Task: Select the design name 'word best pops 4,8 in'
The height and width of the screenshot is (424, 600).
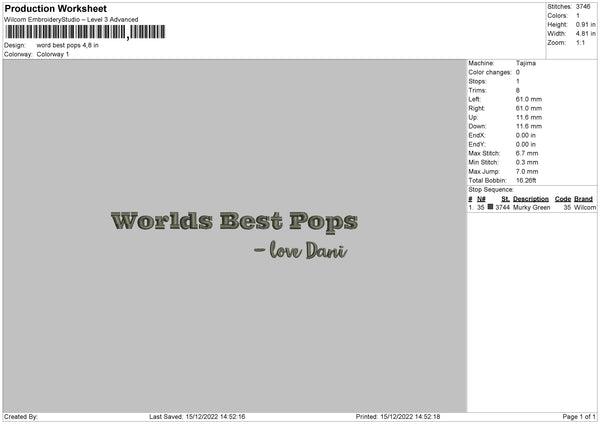Action: pos(67,45)
